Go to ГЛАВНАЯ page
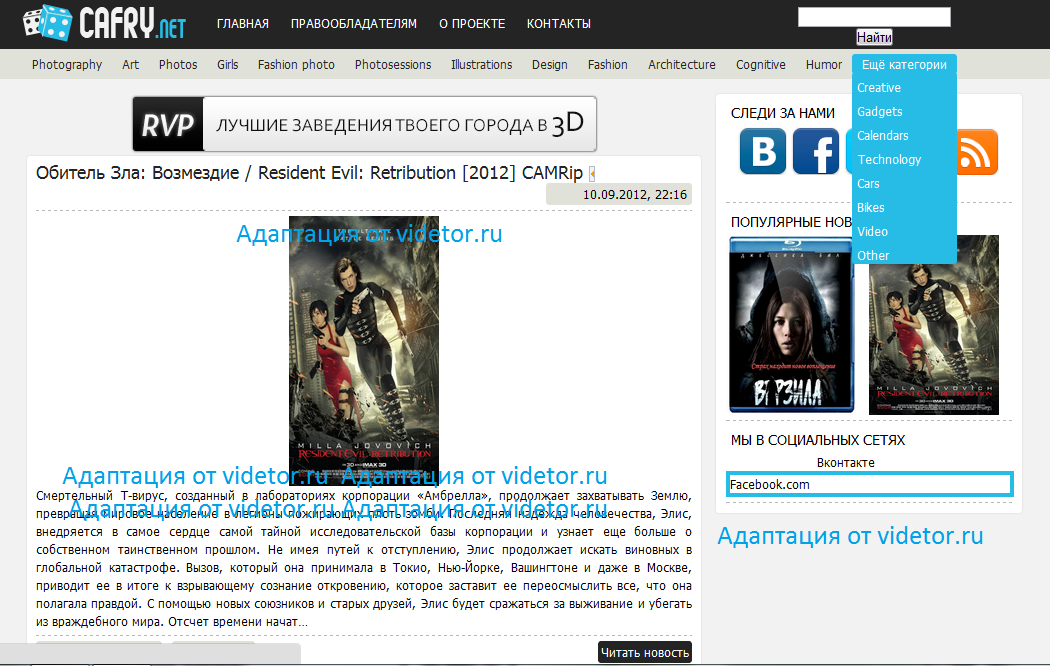The height and width of the screenshot is (666, 1050). click(242, 23)
